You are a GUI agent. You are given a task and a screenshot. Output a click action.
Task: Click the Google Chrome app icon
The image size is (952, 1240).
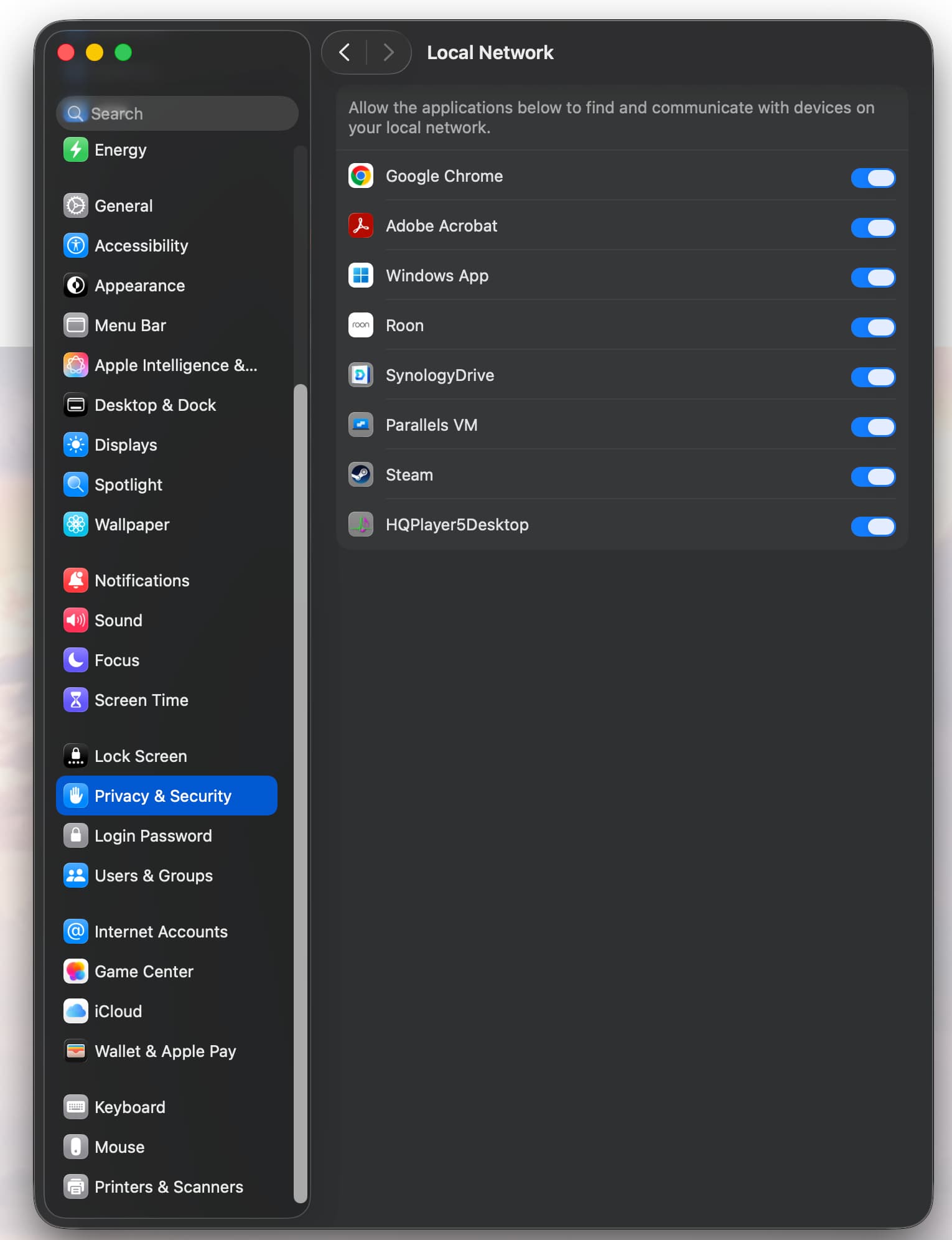tap(360, 176)
